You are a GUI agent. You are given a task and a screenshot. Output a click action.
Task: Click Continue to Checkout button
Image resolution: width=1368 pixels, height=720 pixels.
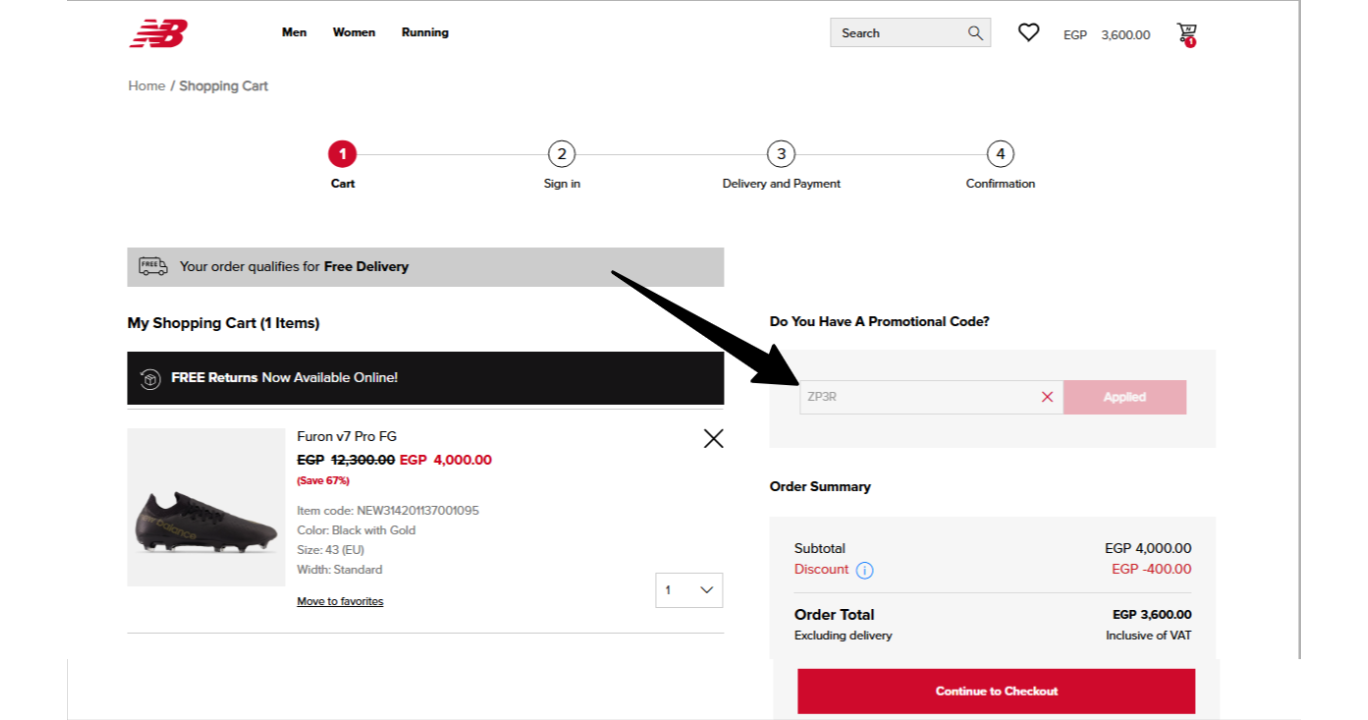point(996,691)
